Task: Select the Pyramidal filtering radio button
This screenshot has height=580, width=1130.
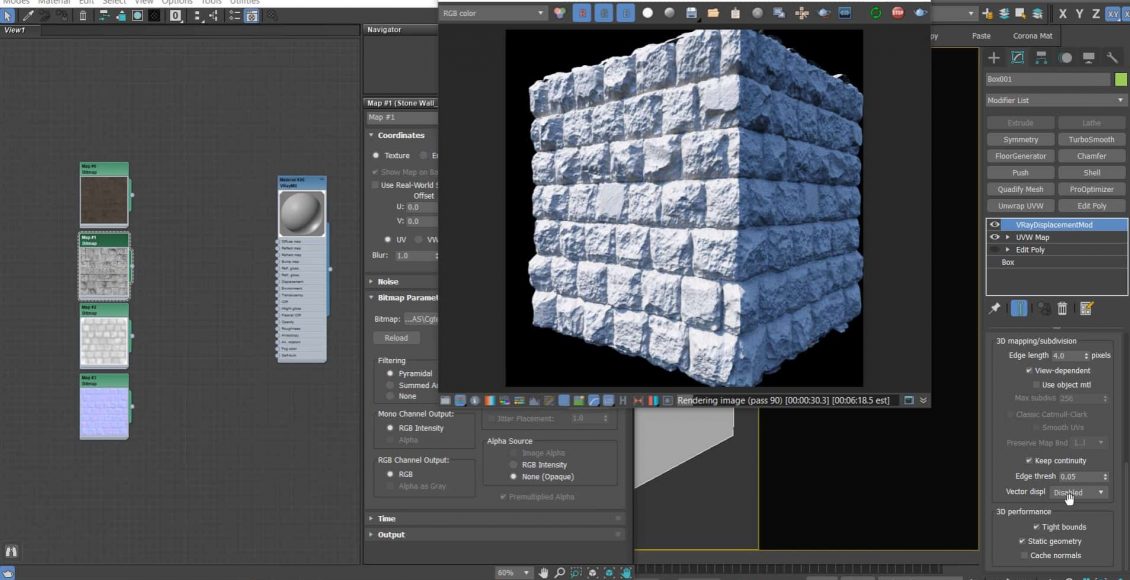Action: click(390, 373)
